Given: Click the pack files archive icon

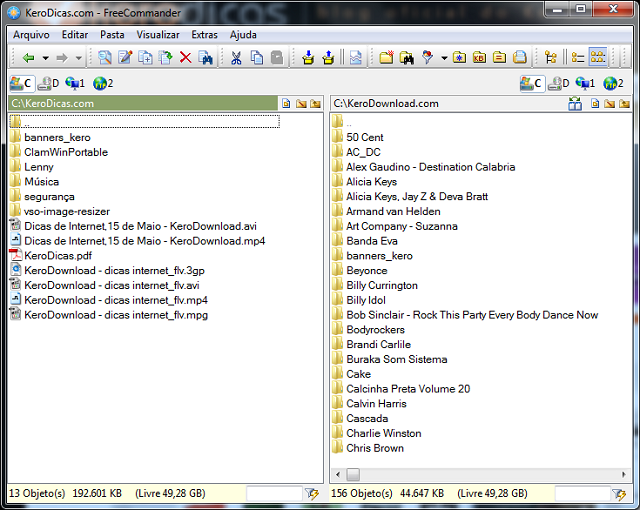Looking at the screenshot, I should coord(308,58).
